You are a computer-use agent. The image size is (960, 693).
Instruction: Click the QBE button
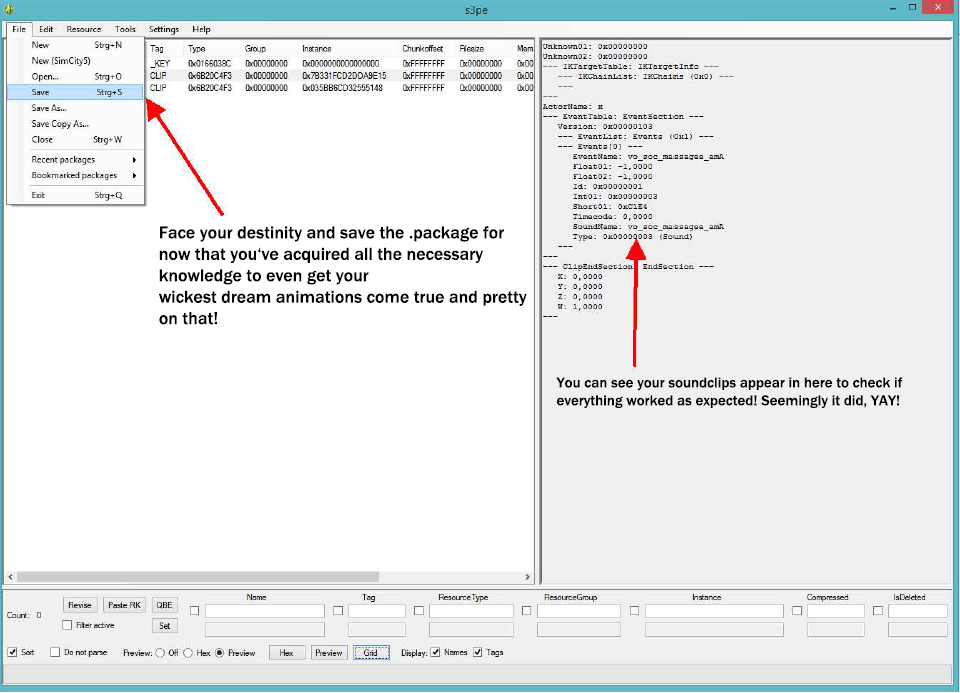164,605
